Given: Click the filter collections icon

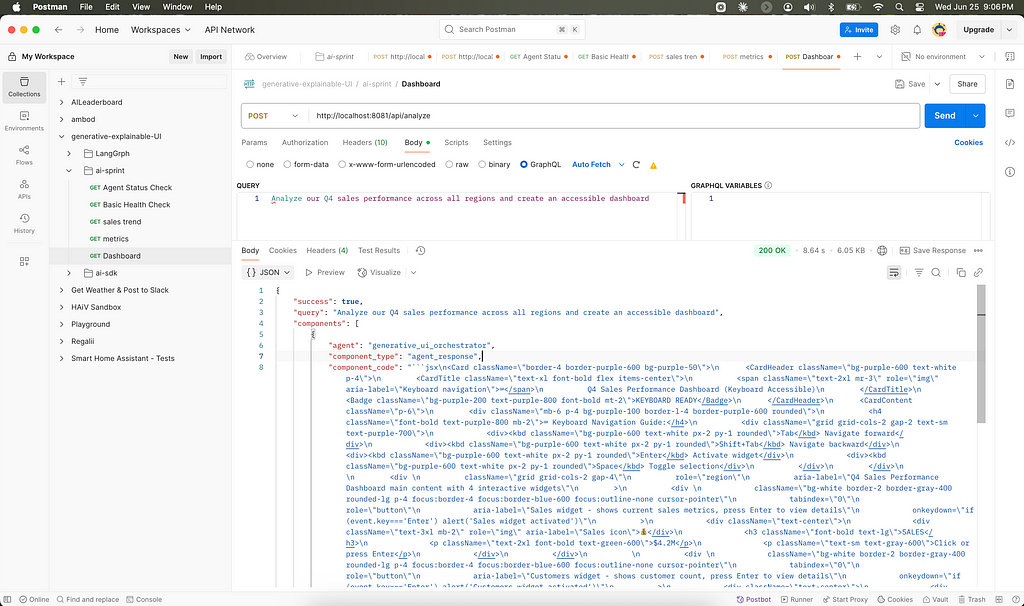Looking at the screenshot, I should pos(83,82).
